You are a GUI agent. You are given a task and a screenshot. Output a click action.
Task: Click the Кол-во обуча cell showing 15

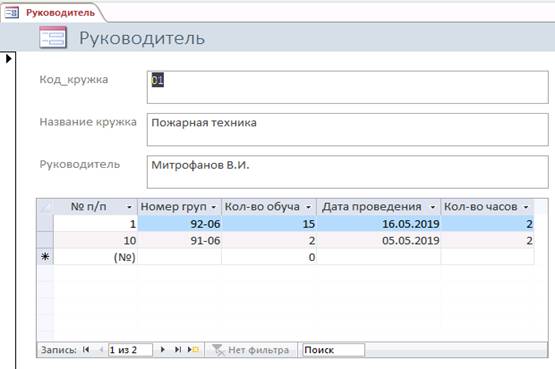(269, 224)
